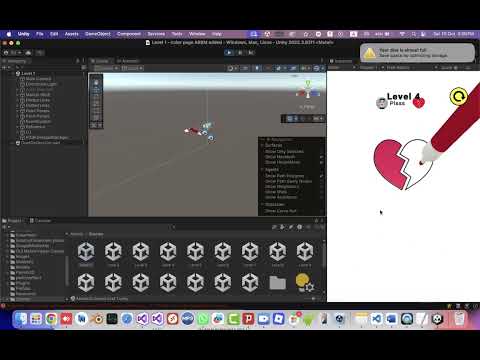Select the yellow lighting settings asset
This screenshot has width=480, height=360.
click(x=304, y=283)
